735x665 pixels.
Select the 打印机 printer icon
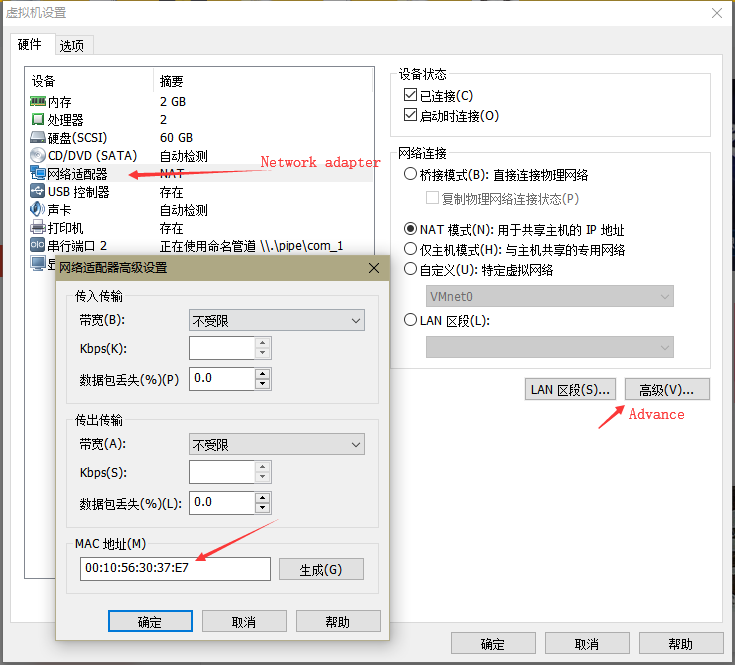pos(38,227)
